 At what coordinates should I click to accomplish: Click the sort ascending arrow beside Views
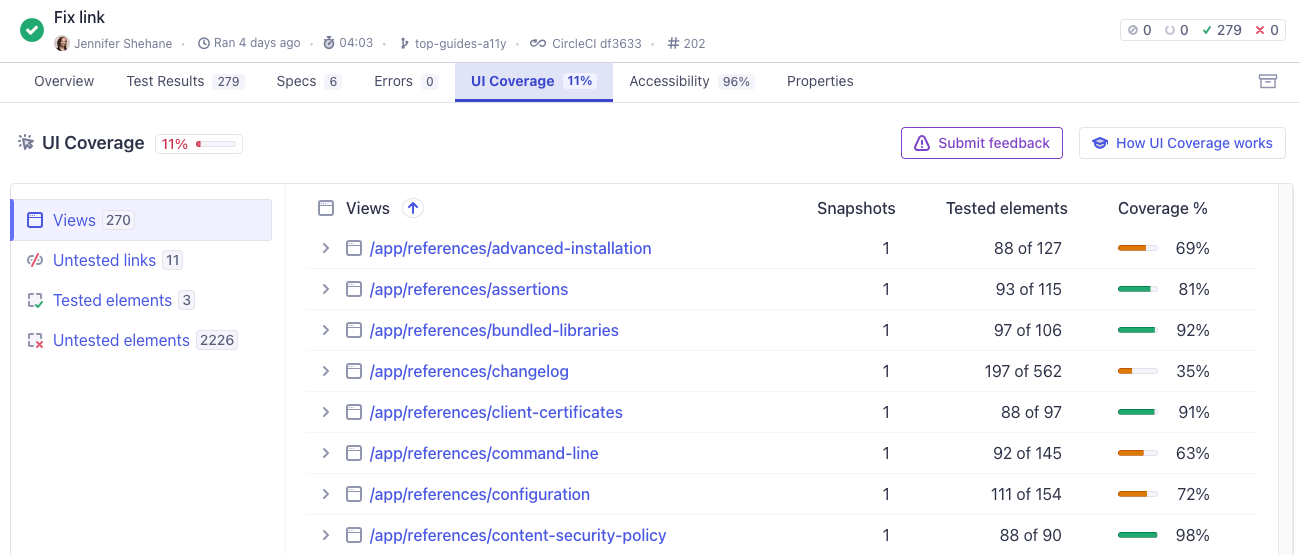pos(413,208)
